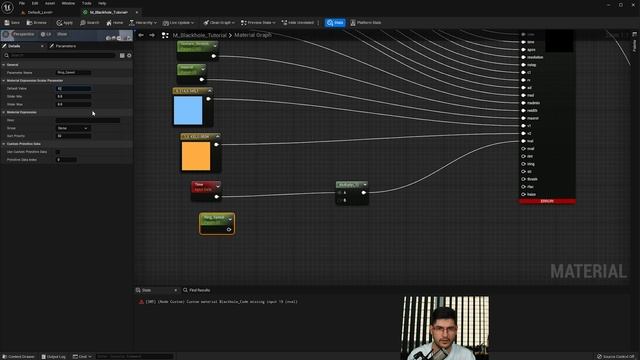Edit the Parameter Name field
This screenshot has width=640, height=360.
(73, 73)
